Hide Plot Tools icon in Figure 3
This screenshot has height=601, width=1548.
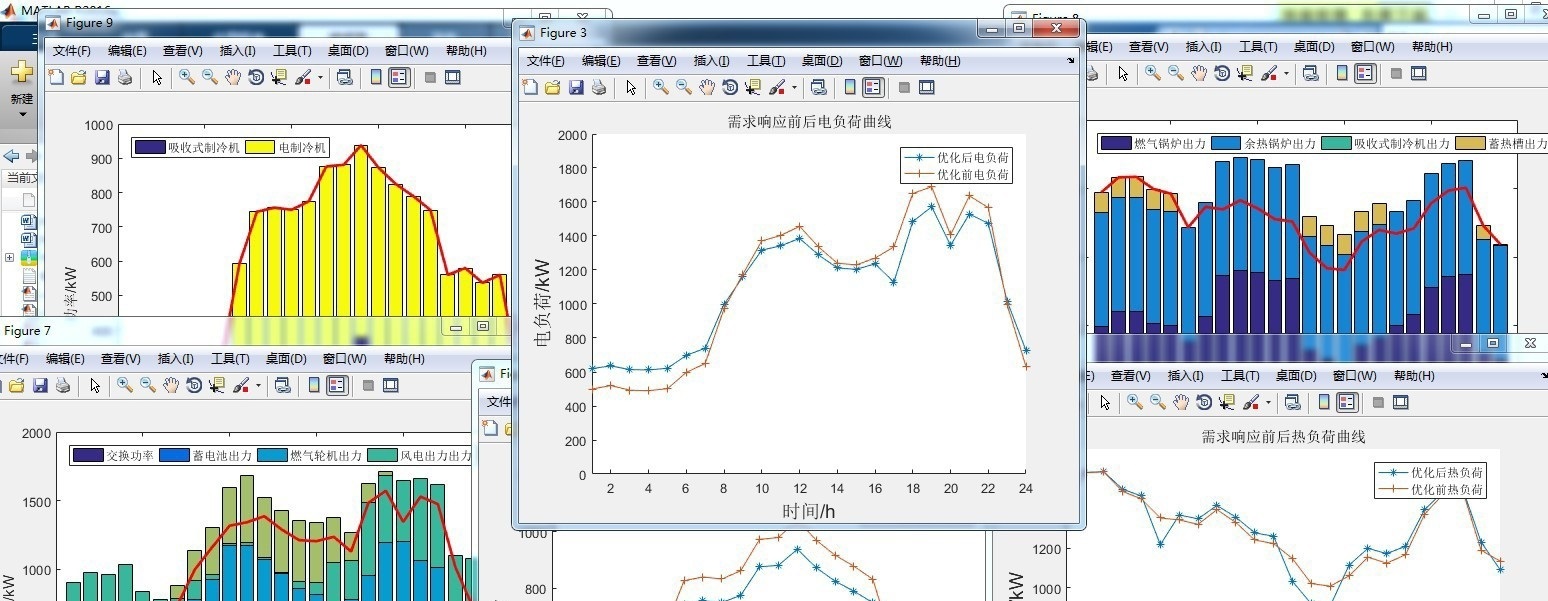click(x=904, y=88)
